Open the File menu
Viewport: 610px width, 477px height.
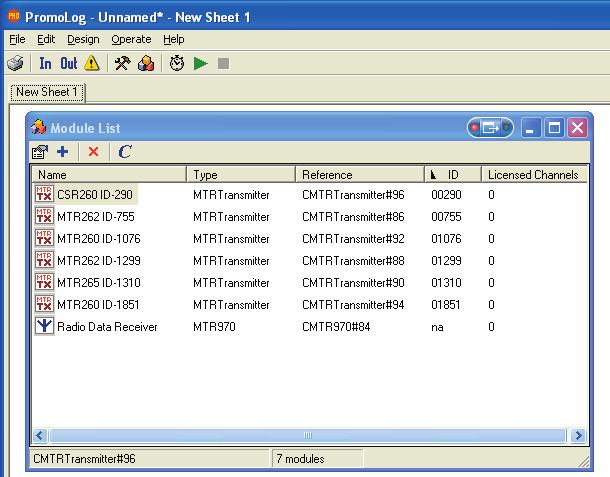point(17,39)
